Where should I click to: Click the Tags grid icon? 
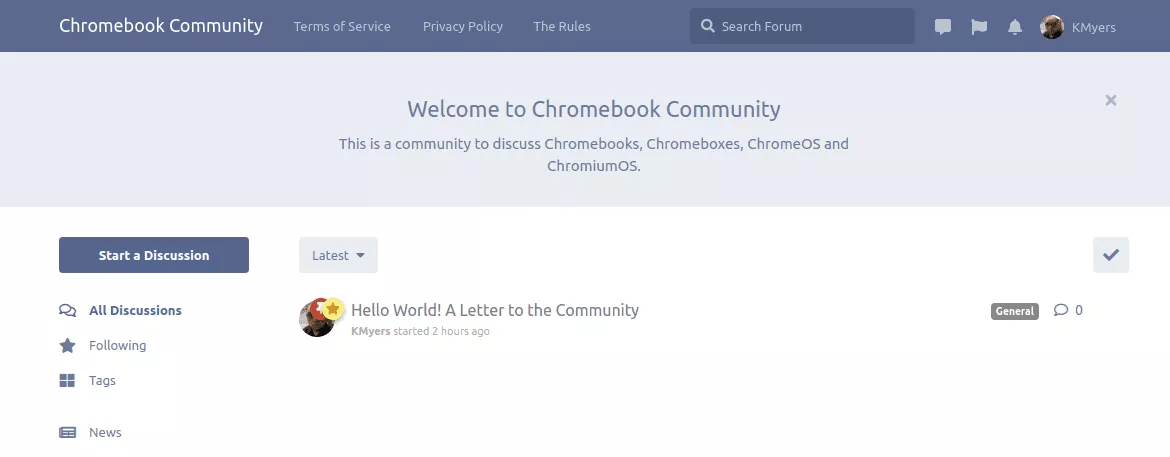pos(67,381)
